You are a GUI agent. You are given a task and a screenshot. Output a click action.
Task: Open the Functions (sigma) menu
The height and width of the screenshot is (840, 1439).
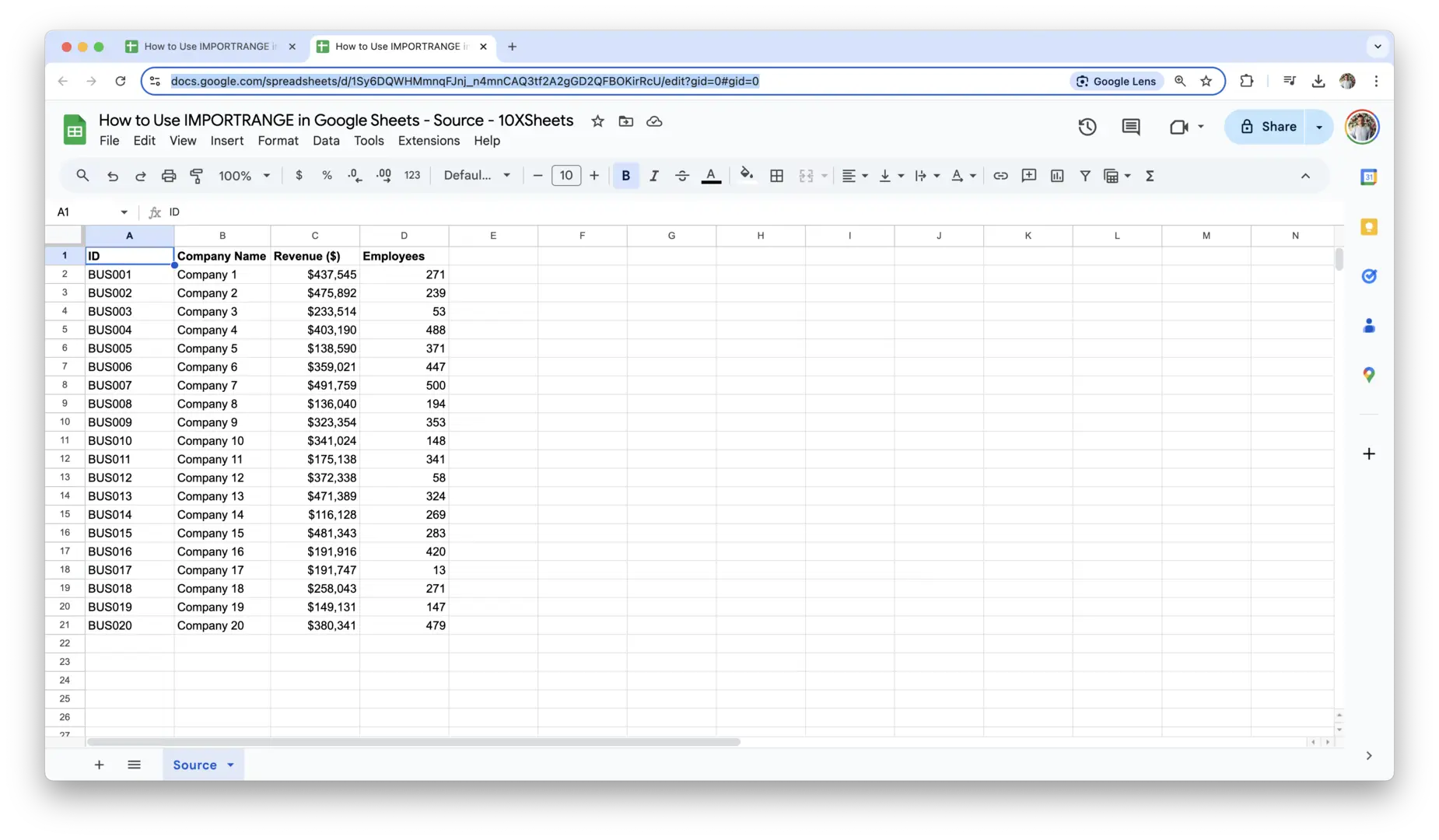pos(1150,176)
